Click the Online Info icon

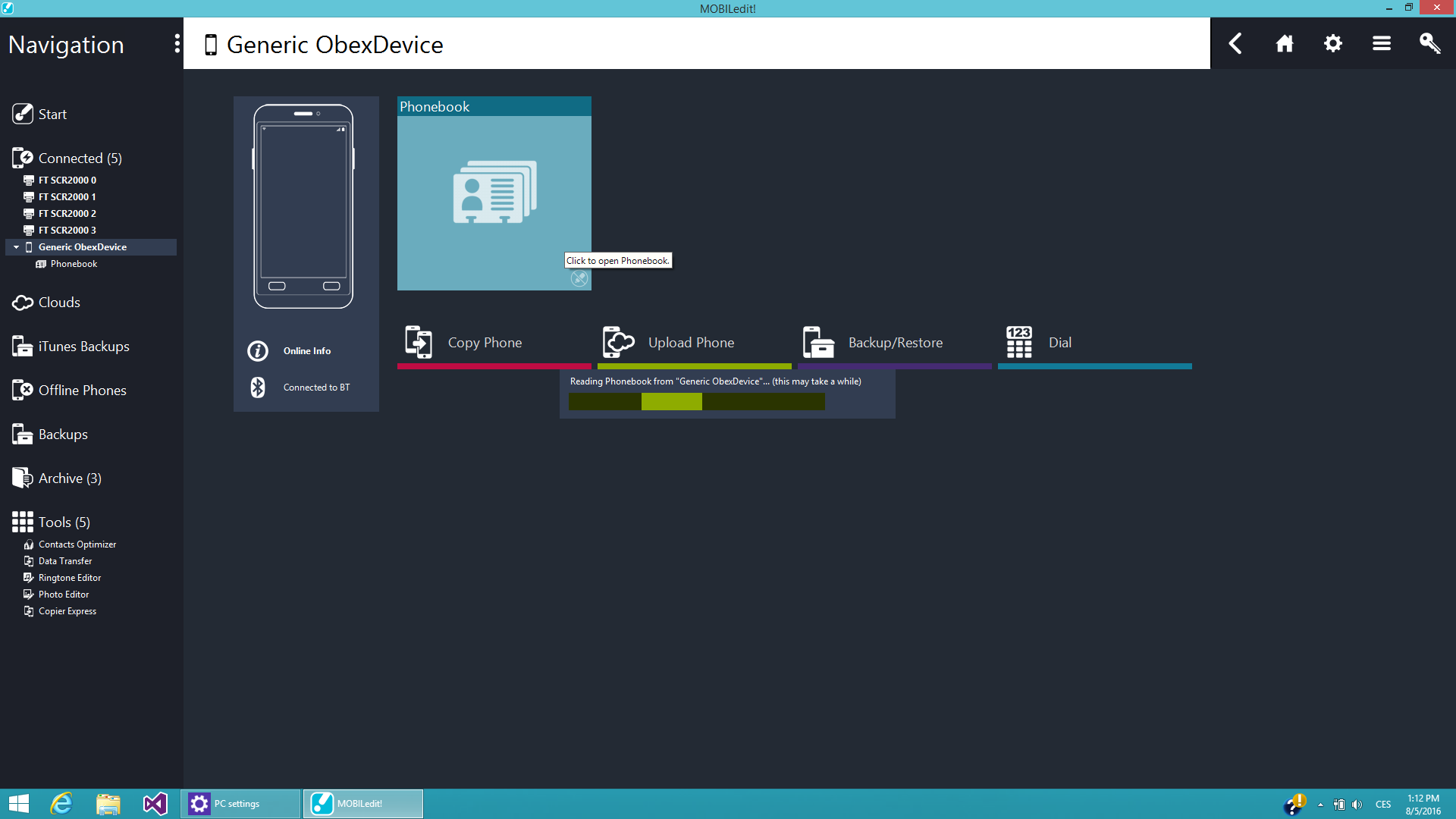pos(258,351)
